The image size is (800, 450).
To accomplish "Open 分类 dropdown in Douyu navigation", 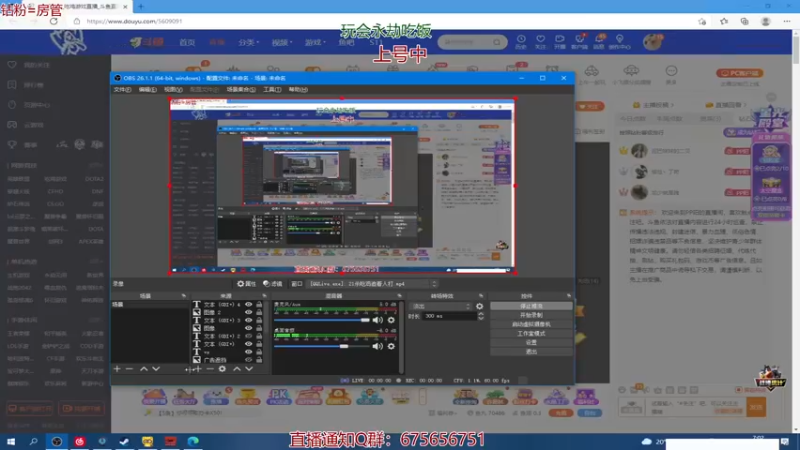I will [248, 42].
